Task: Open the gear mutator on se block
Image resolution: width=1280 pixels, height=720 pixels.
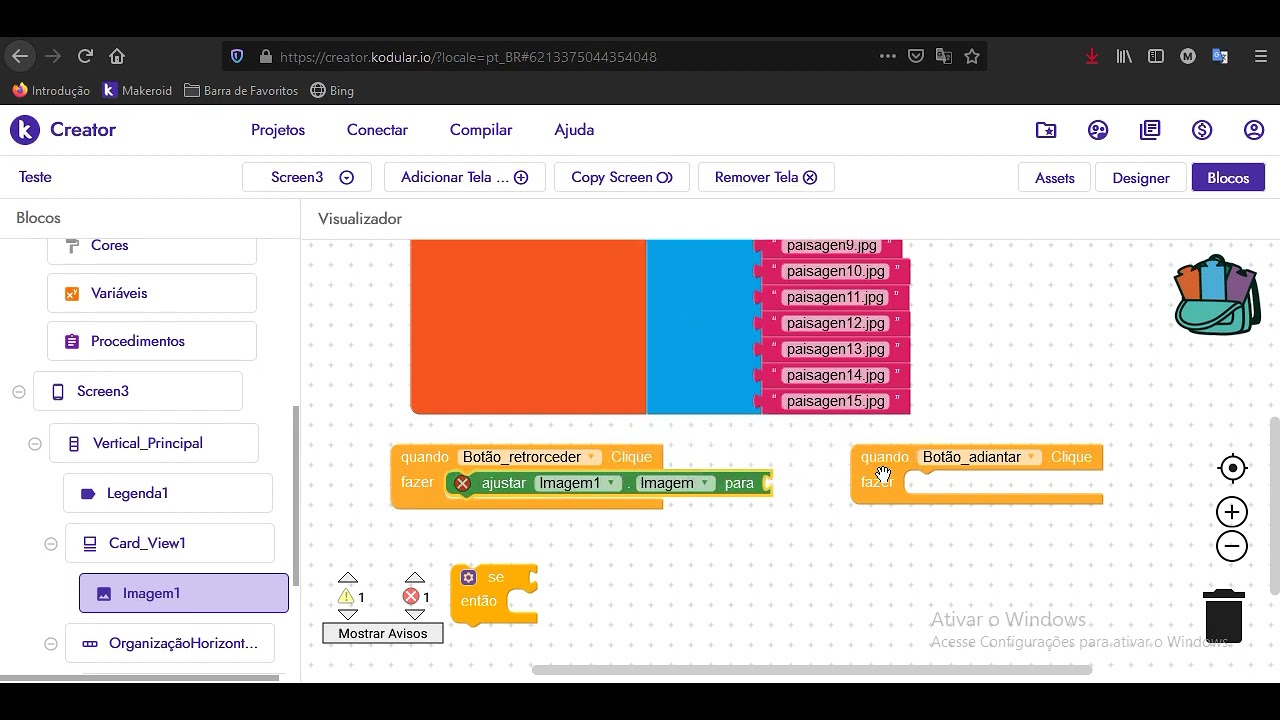Action: [x=468, y=577]
